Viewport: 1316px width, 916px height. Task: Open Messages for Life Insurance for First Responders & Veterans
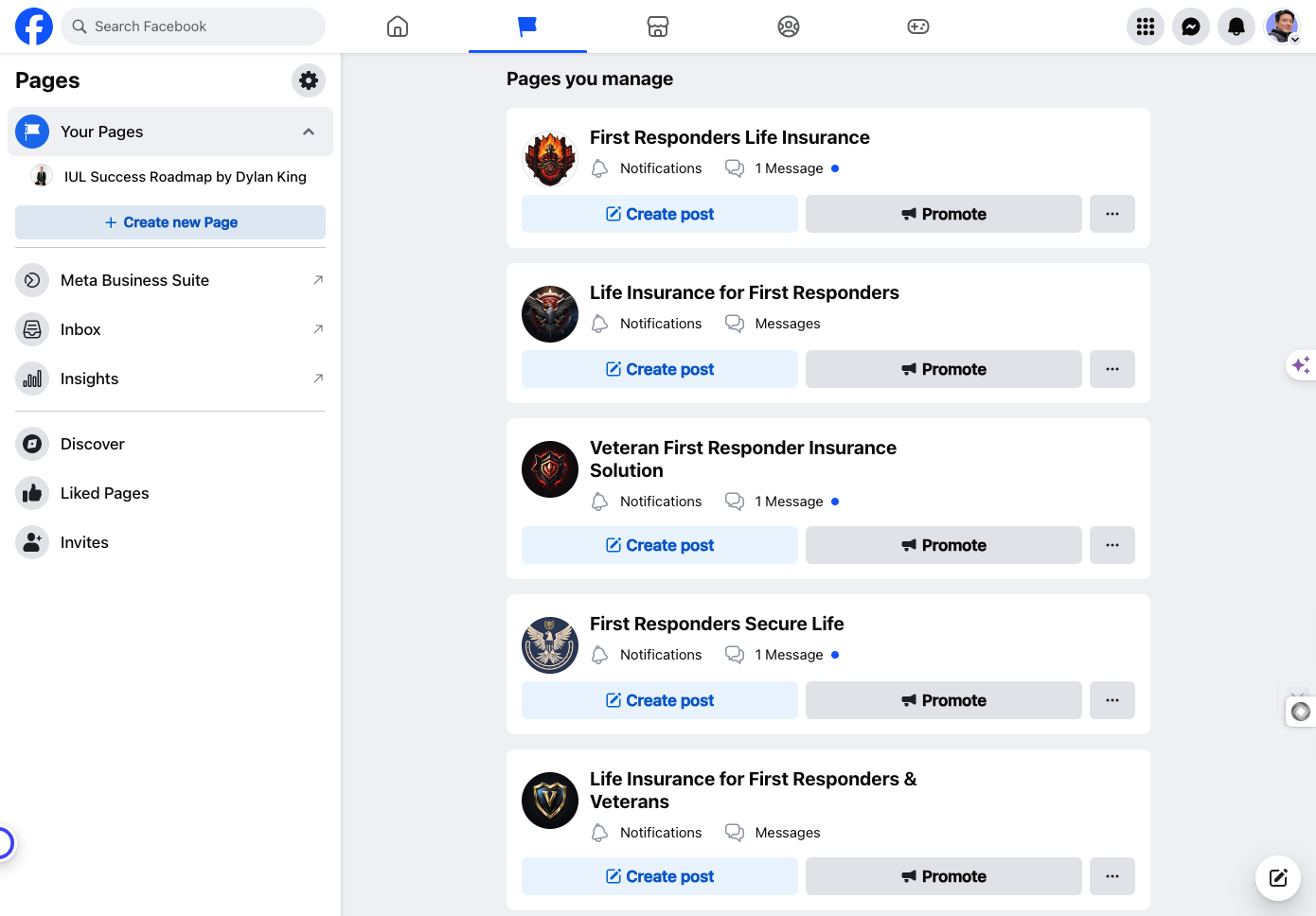pos(773,833)
